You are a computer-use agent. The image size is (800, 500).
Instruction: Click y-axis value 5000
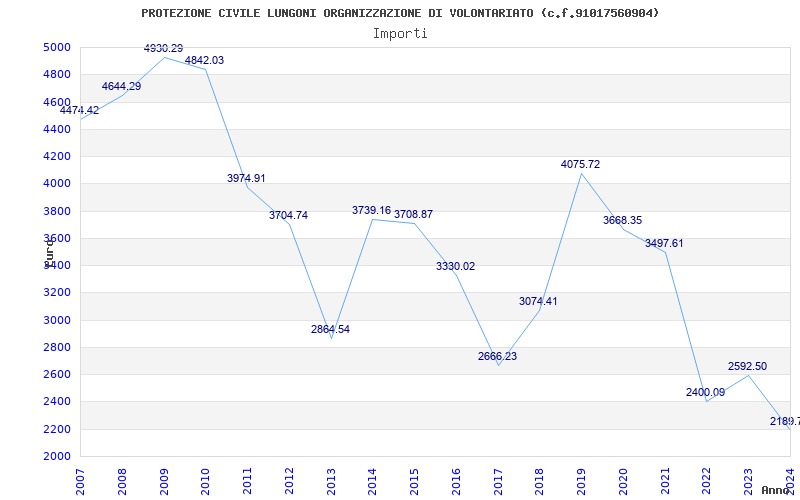pos(56,47)
